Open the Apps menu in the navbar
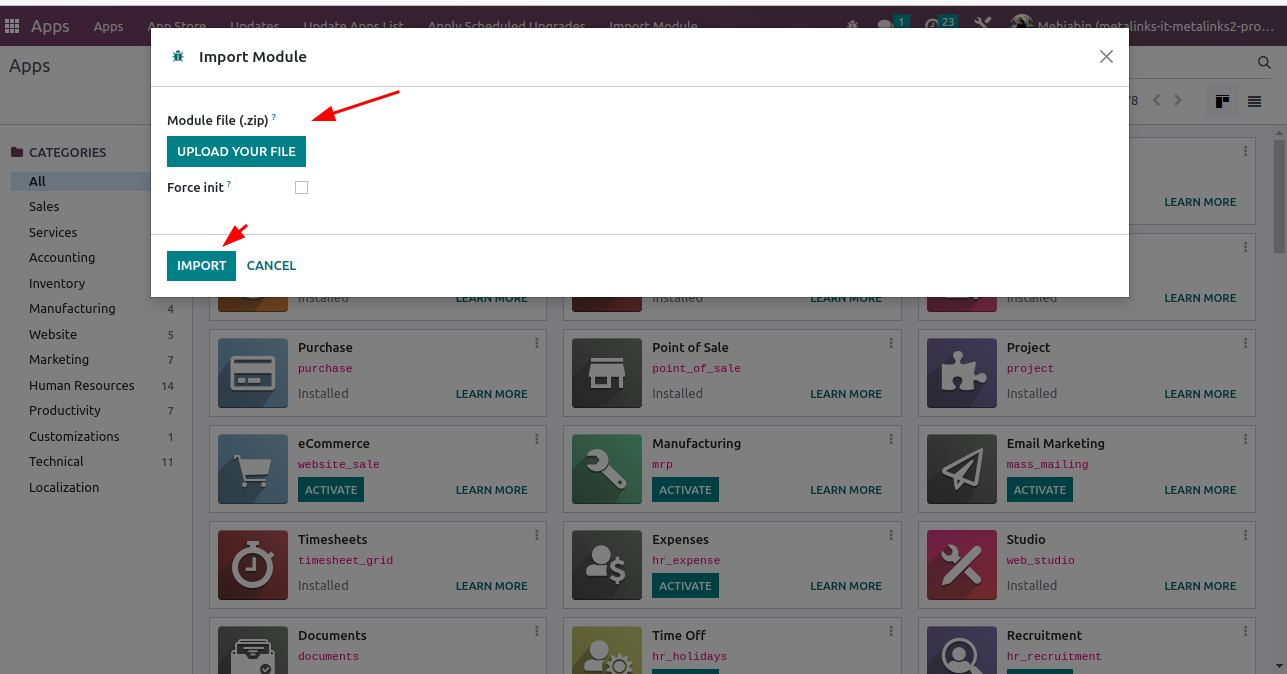Viewport: 1287px width, 674px height. click(109, 26)
